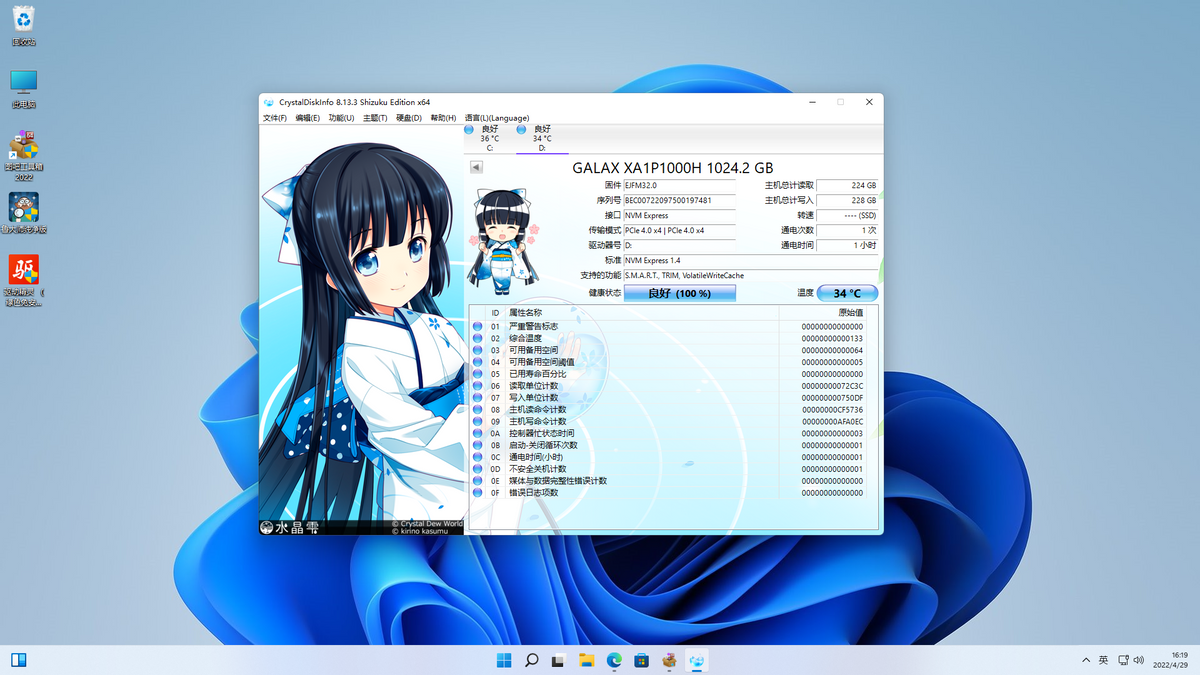Open Microsoft Store from the taskbar

click(642, 660)
